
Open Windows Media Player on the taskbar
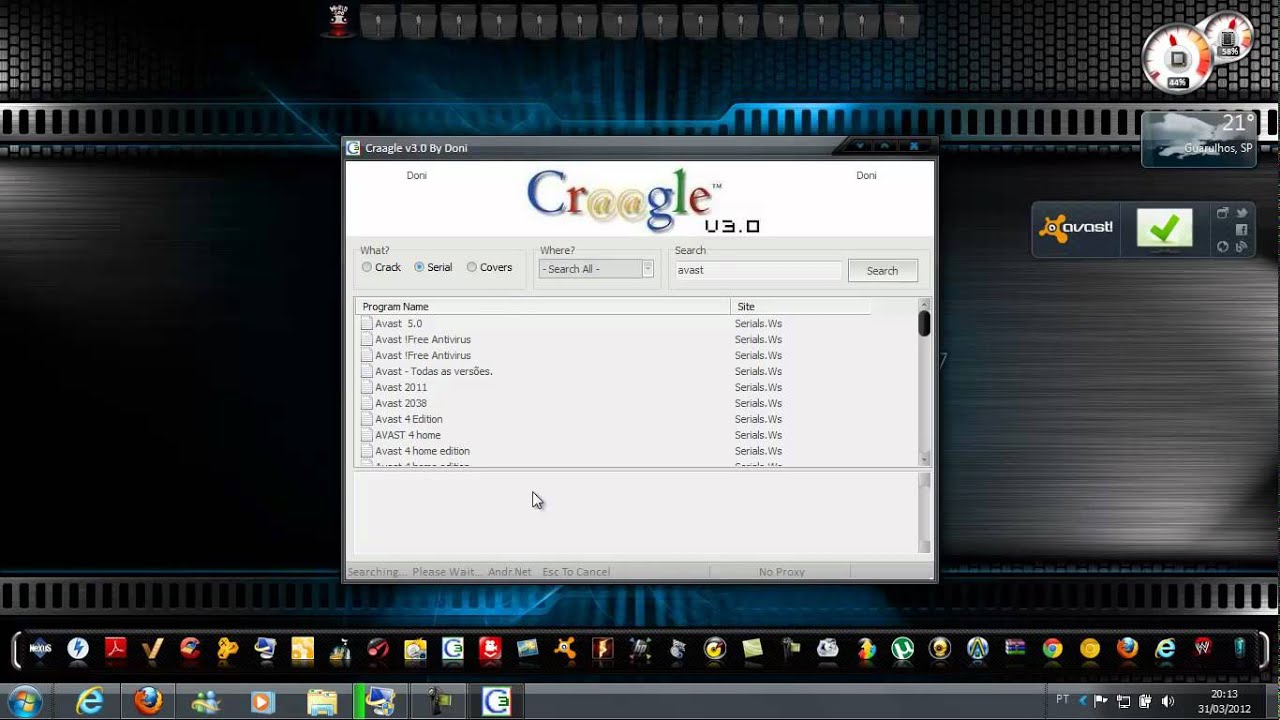click(263, 702)
